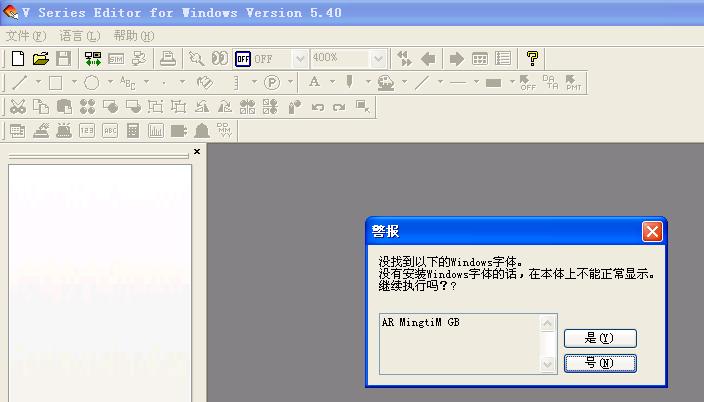704x402 pixels.
Task: Click the New file icon
Action: point(17,59)
